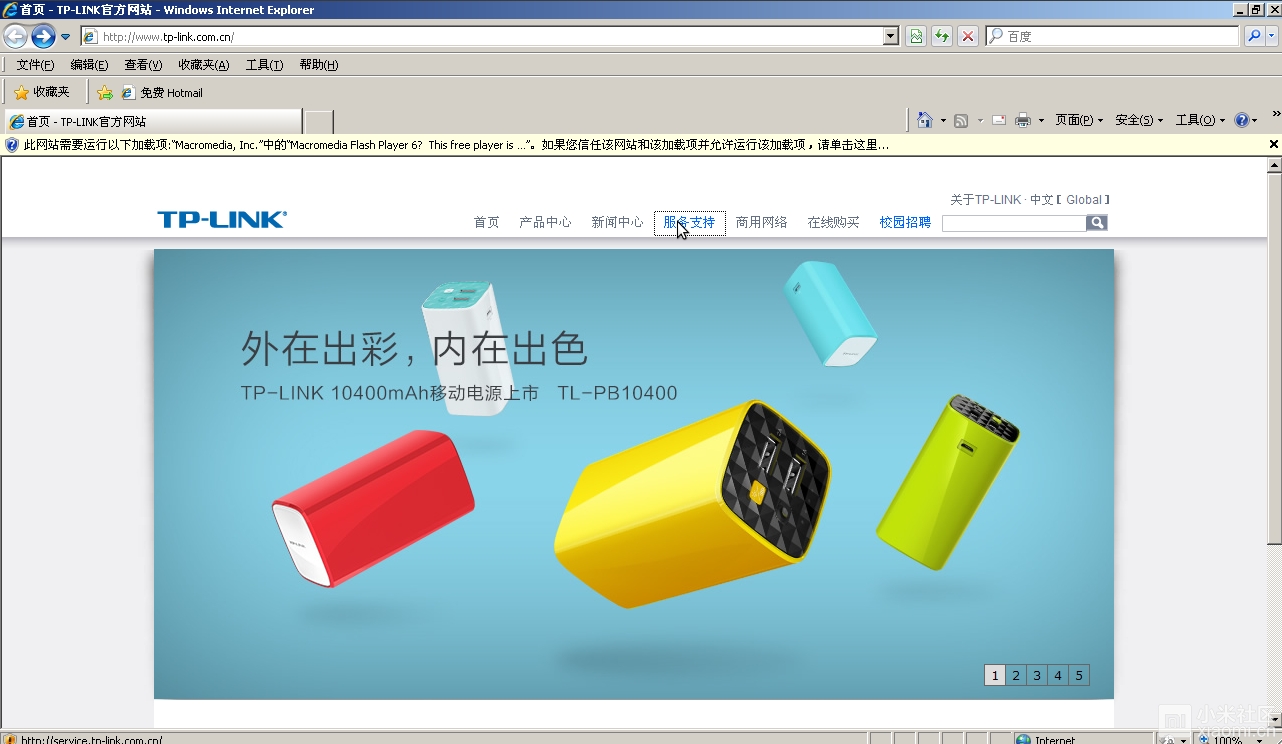
Task: Go to 首页 in site navigation
Action: coord(486,222)
